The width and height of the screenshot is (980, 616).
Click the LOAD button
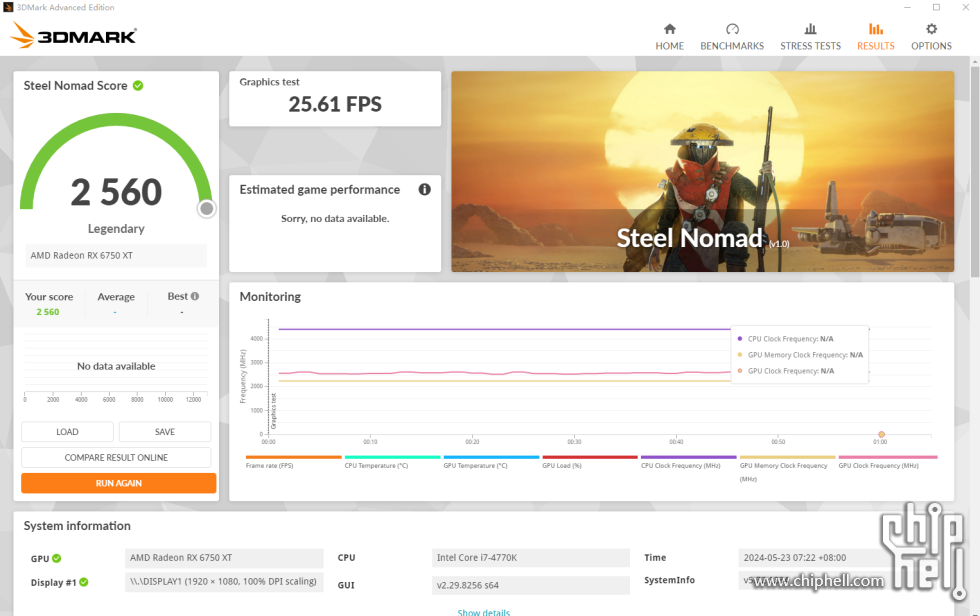coord(68,432)
